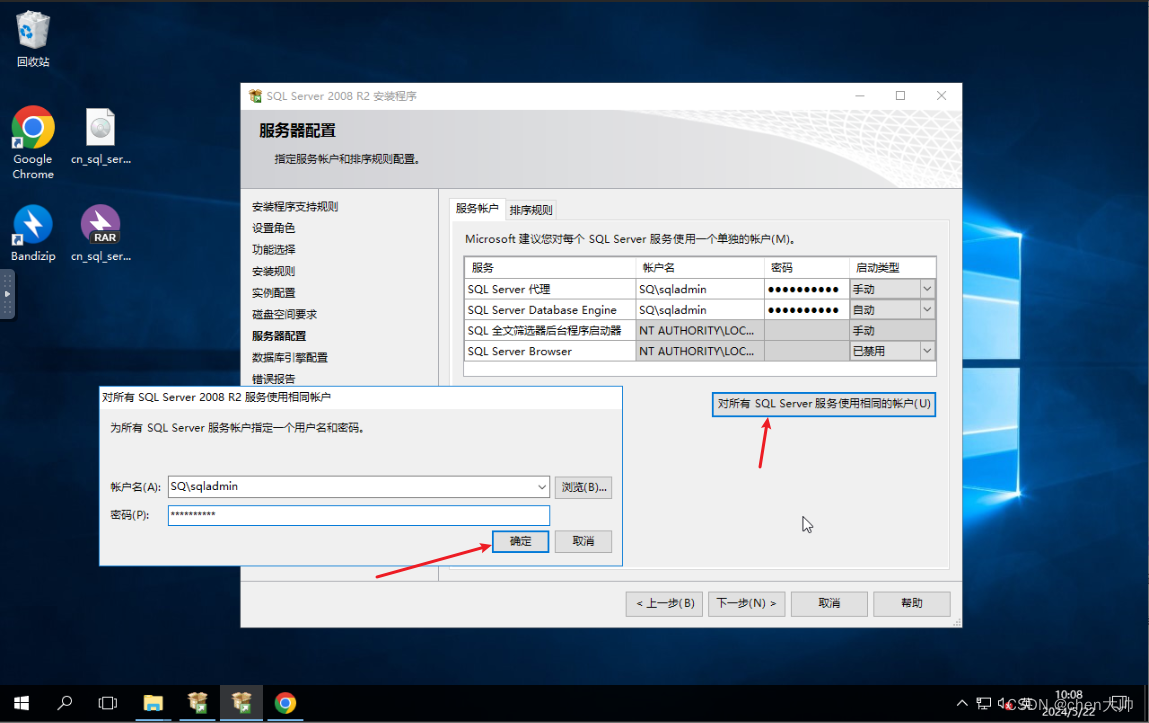This screenshot has width=1149, height=723.
Task: Click account name cell for Database Engine
Action: point(699,310)
